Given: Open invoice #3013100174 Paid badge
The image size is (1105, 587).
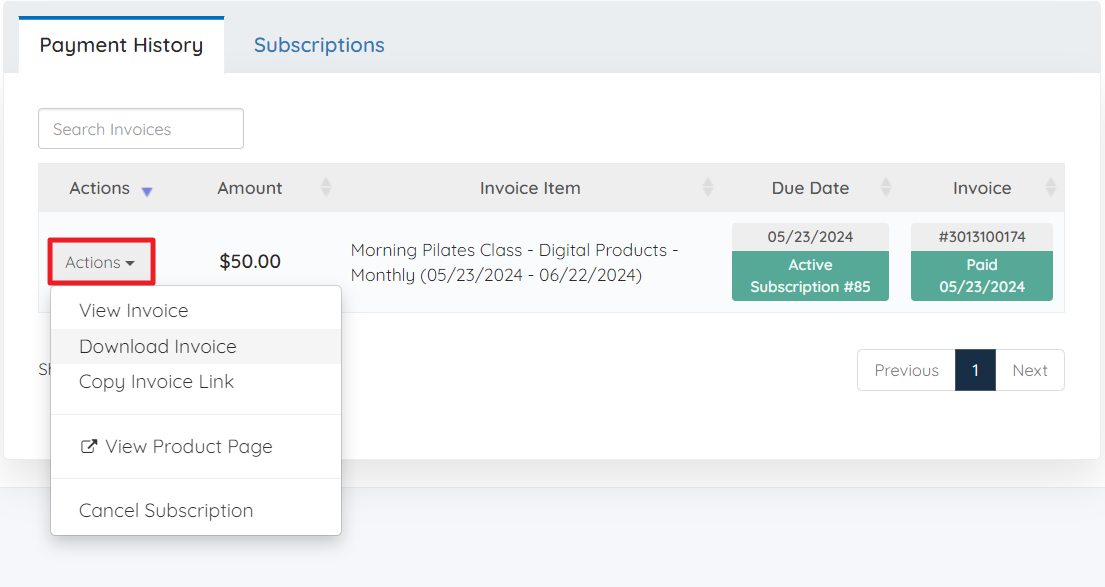Looking at the screenshot, I should 981,276.
